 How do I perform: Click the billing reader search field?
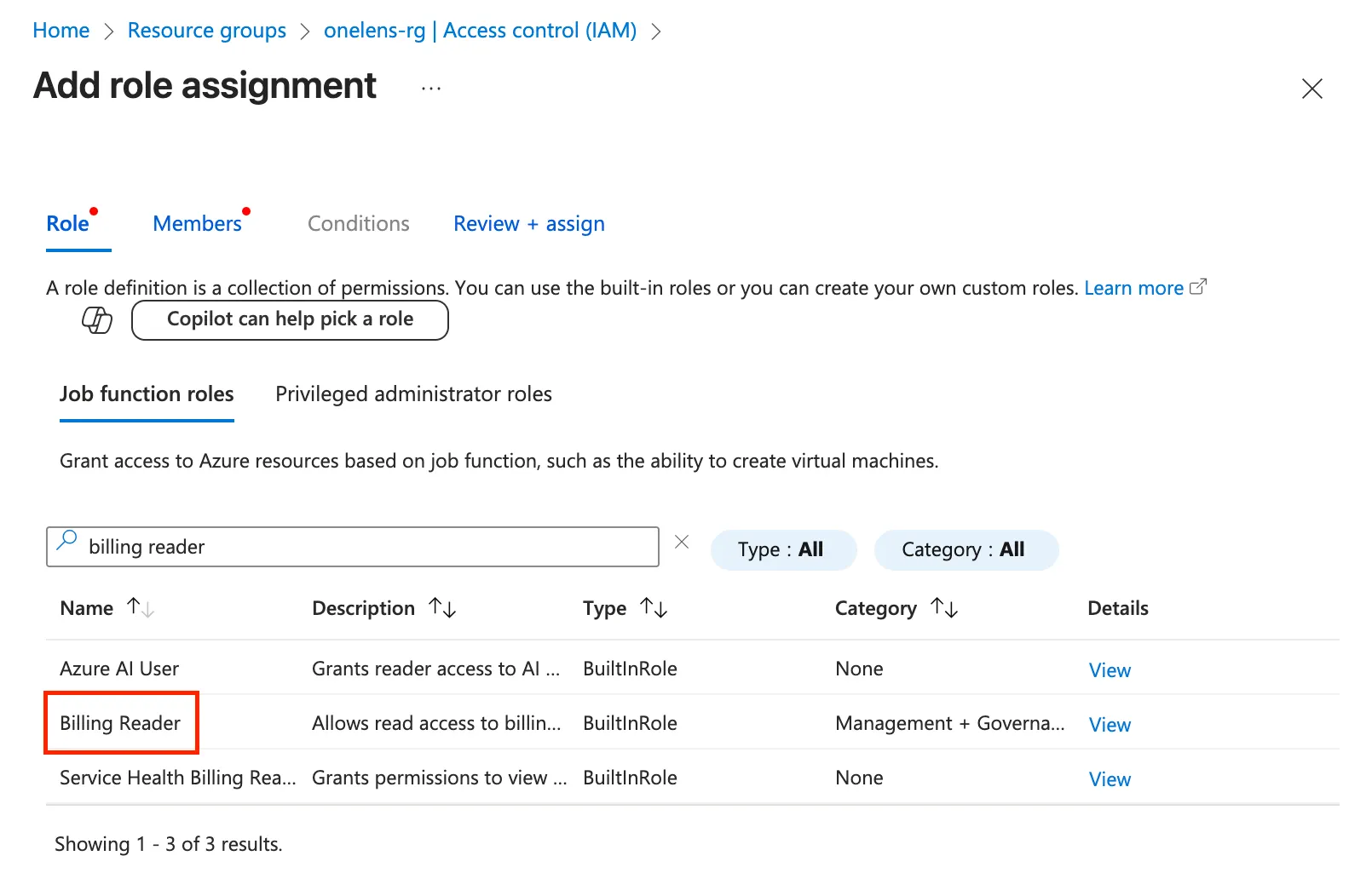pyautogui.click(x=366, y=547)
